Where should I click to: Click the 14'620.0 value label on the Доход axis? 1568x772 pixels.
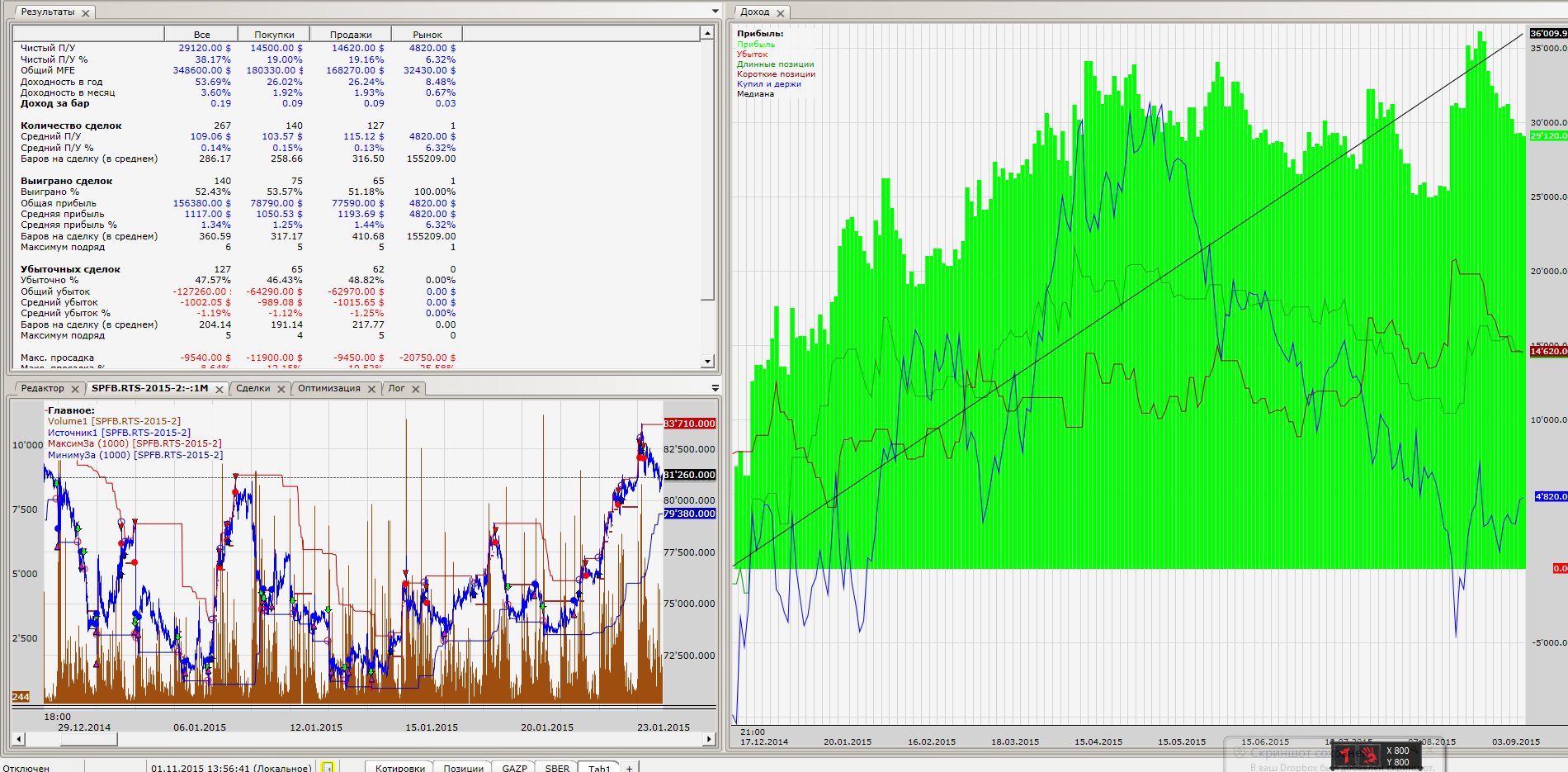(1548, 352)
